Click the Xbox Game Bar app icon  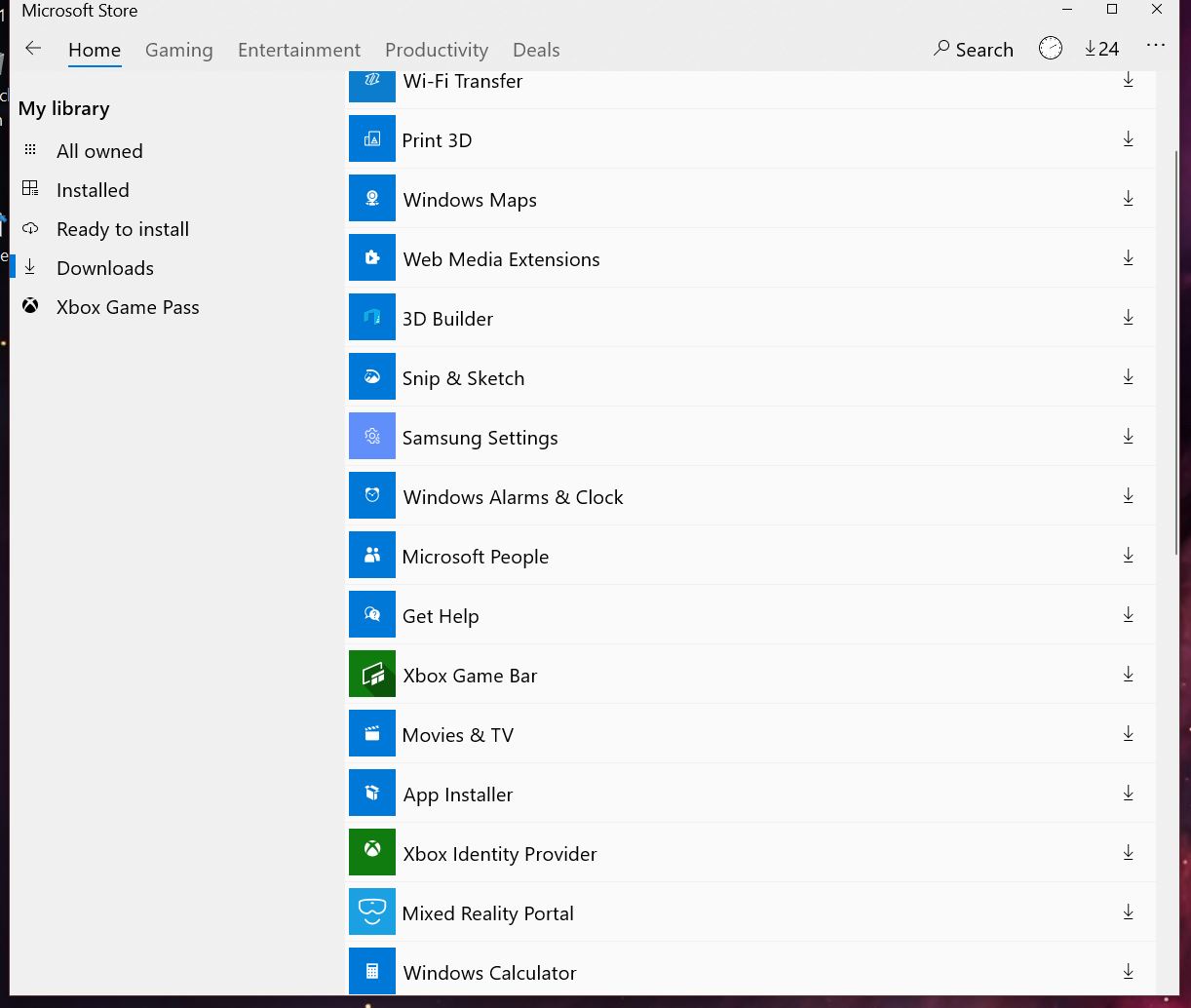pyautogui.click(x=372, y=675)
